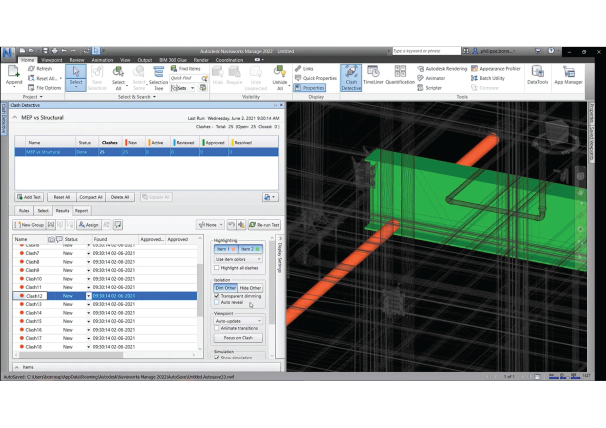
Task: Open the Clash Detective tool
Action: coord(351,78)
